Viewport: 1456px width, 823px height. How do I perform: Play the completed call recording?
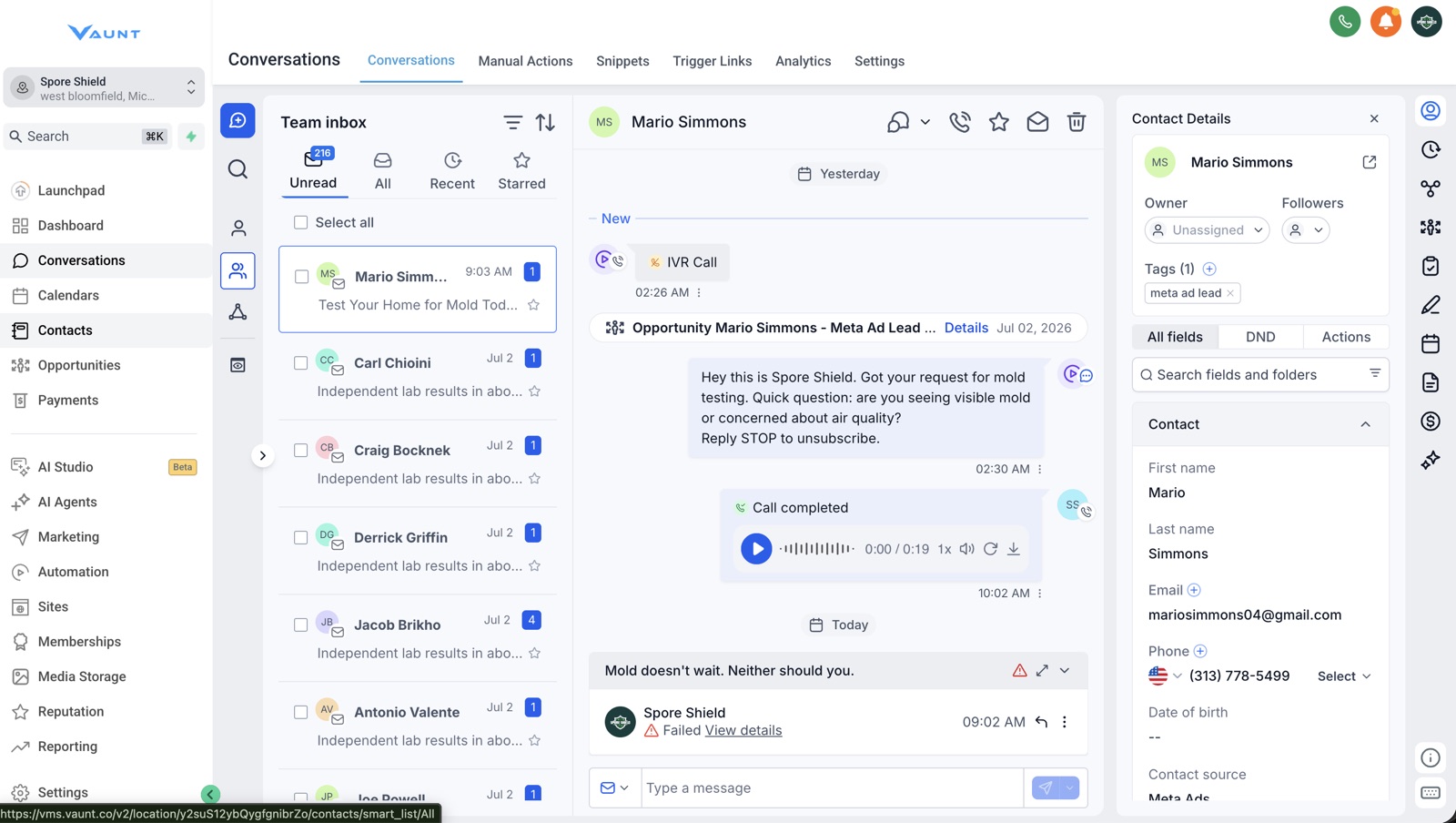(756, 549)
